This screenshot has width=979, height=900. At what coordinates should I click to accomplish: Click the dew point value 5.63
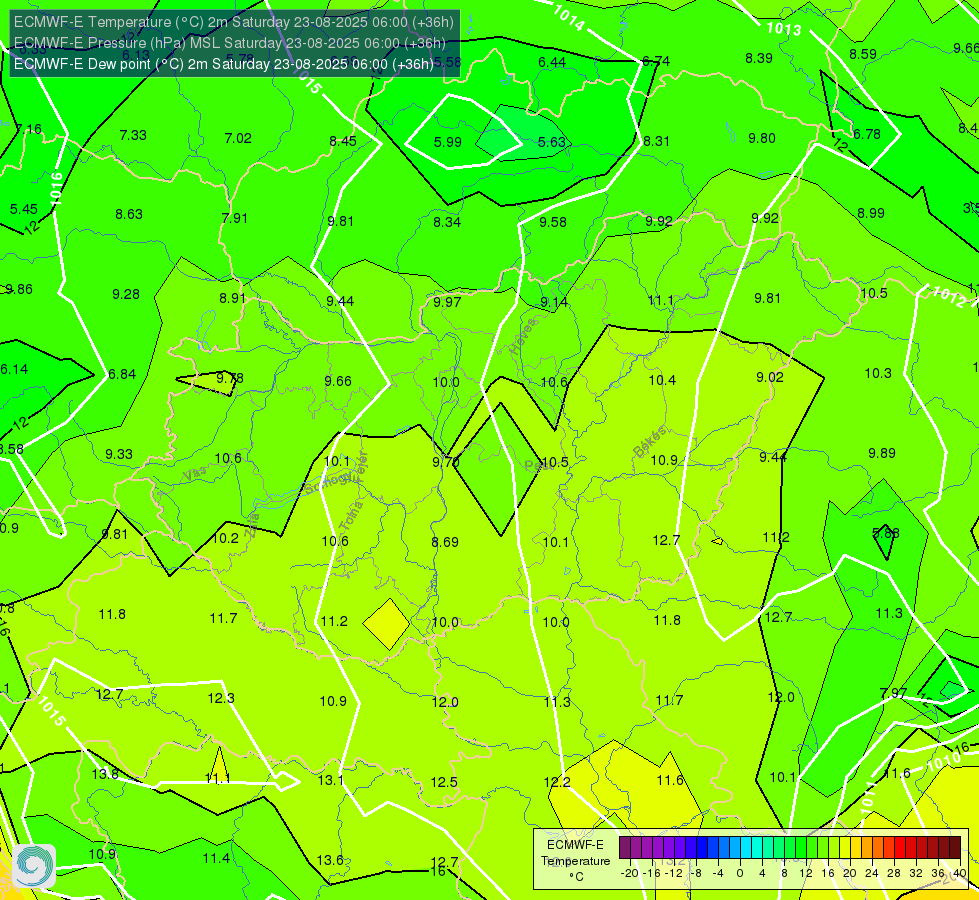[x=552, y=142]
